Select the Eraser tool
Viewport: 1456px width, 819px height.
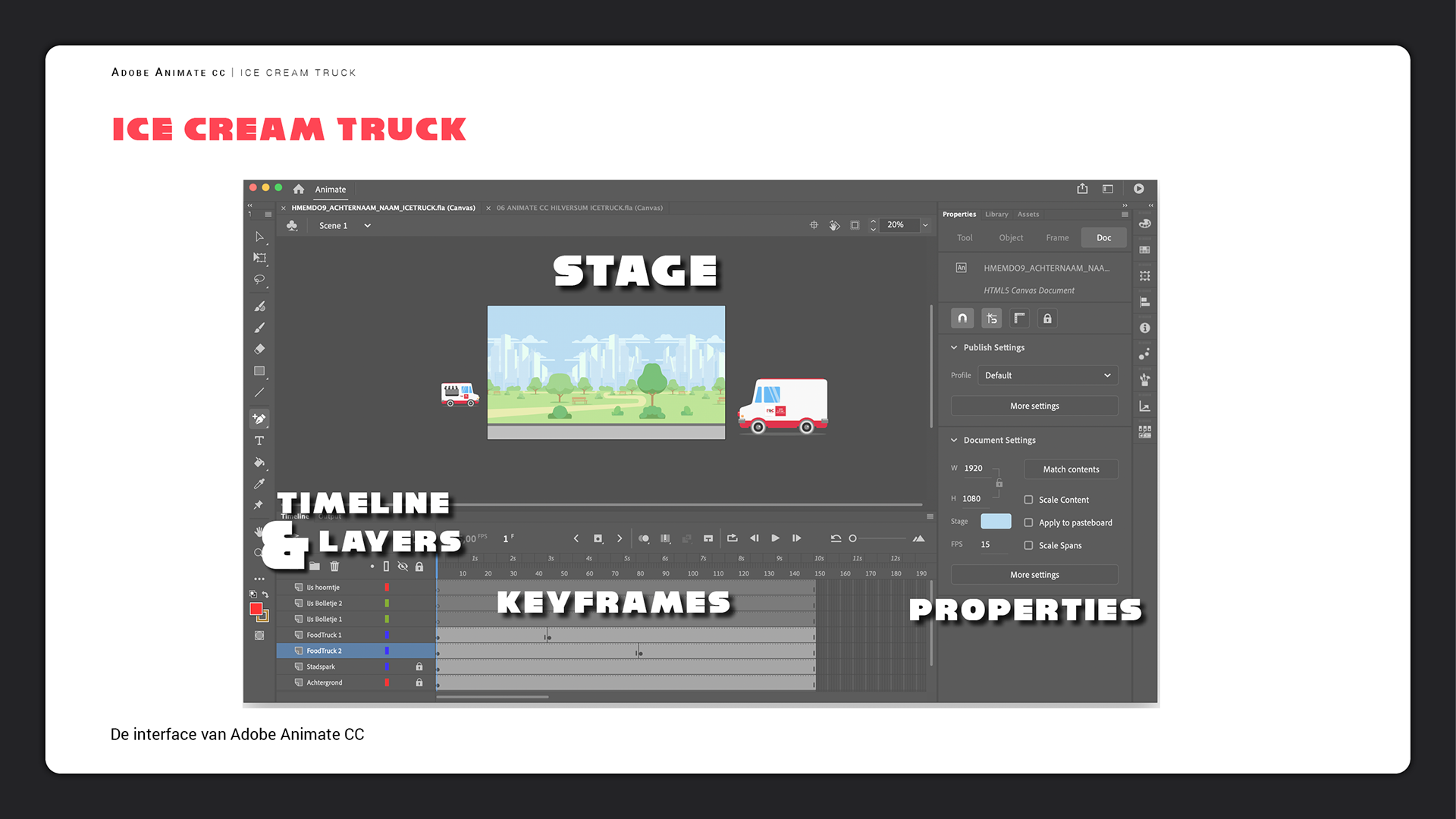[x=259, y=350]
